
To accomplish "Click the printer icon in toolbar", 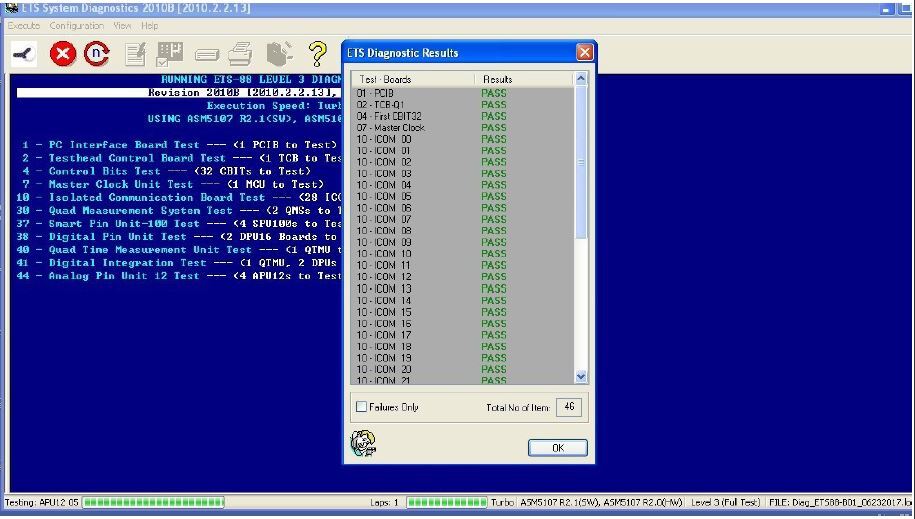I will tap(241, 54).
